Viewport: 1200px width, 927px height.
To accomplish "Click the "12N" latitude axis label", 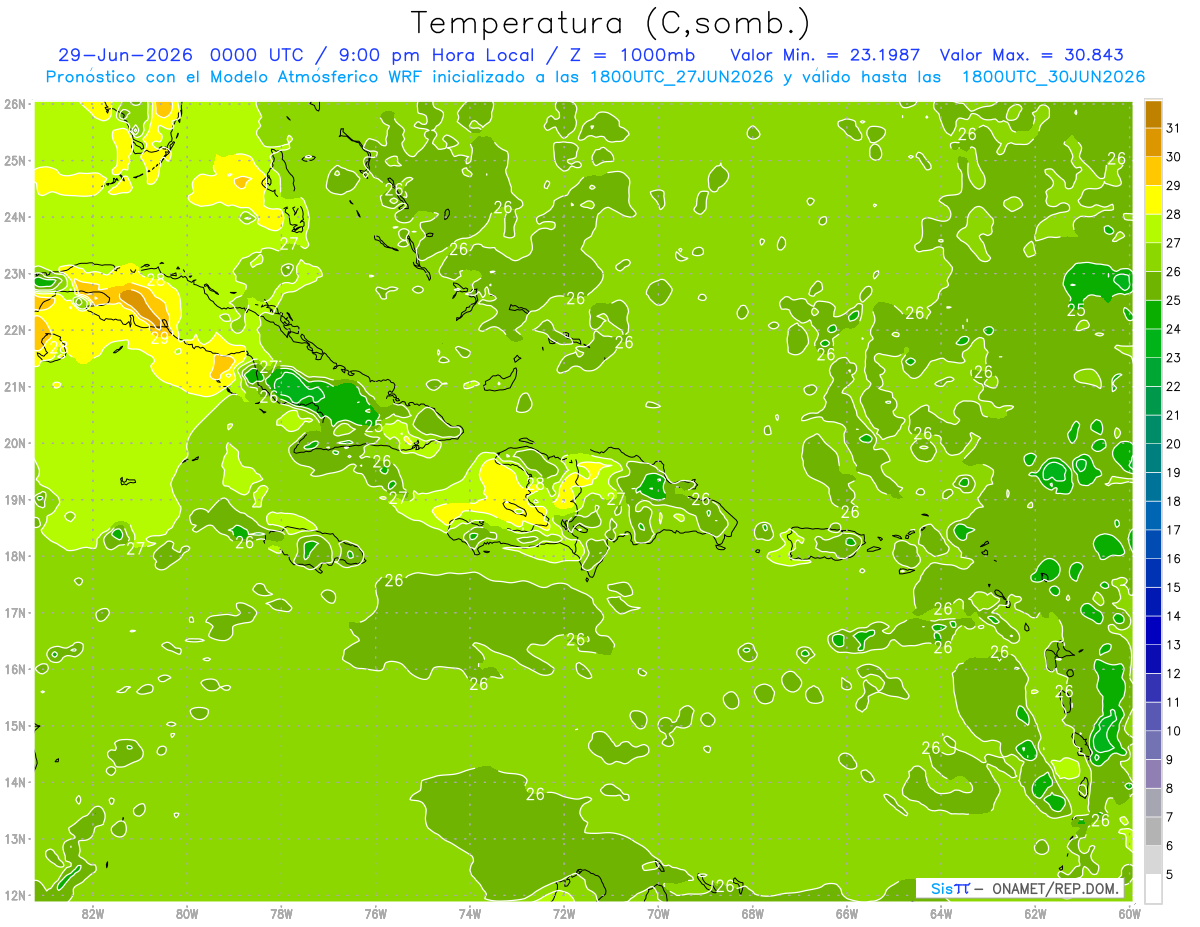I will 15,895.
